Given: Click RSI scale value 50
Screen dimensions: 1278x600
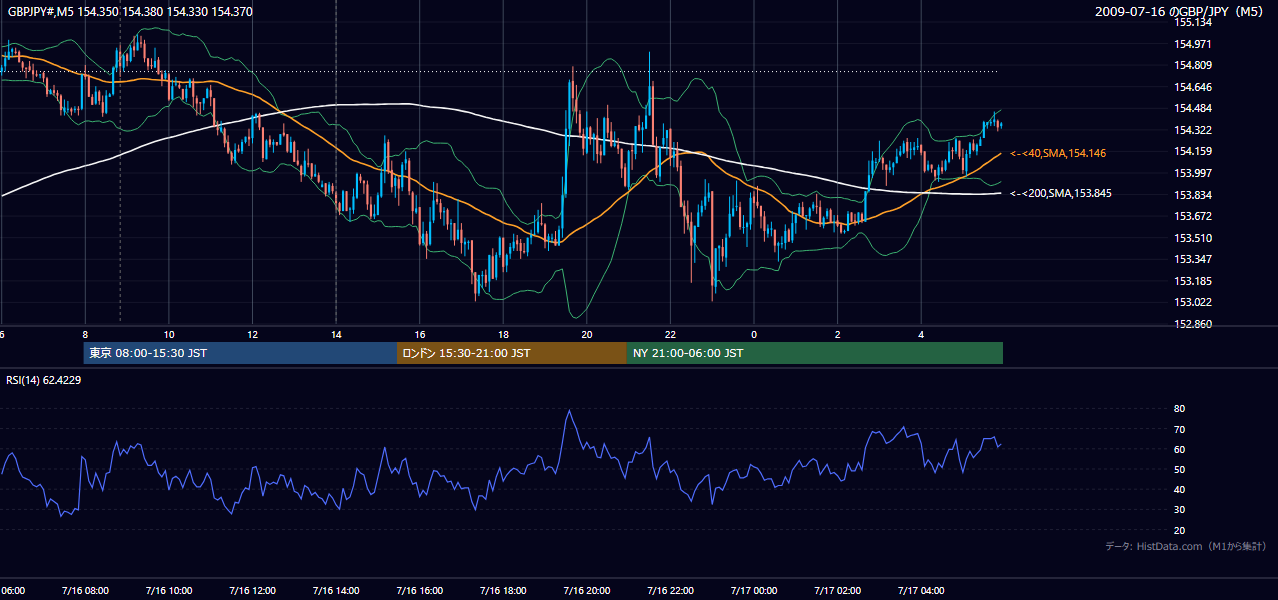Looking at the screenshot, I should [x=1179, y=469].
